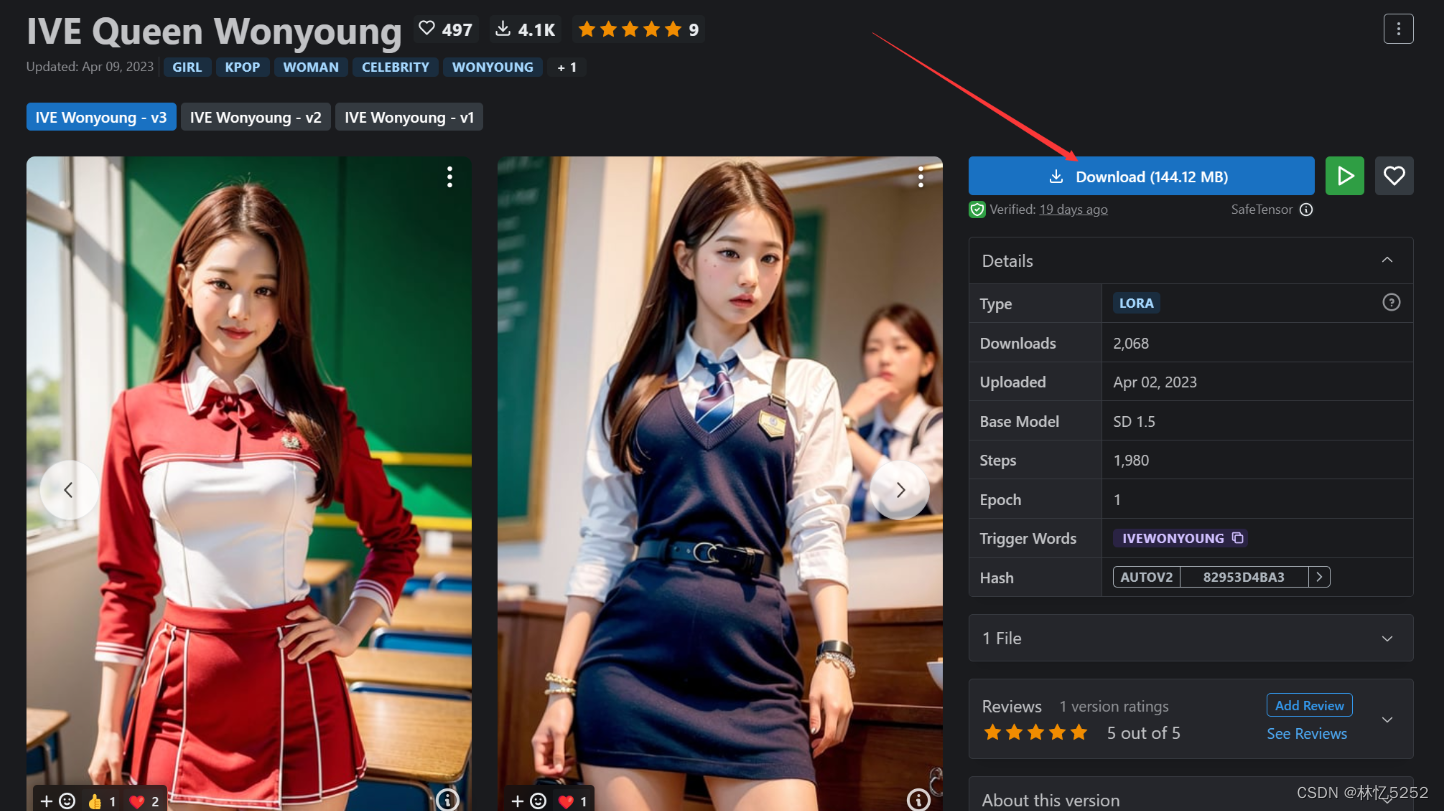Click the WOMAN tag
This screenshot has width=1444, height=811.
(311, 67)
